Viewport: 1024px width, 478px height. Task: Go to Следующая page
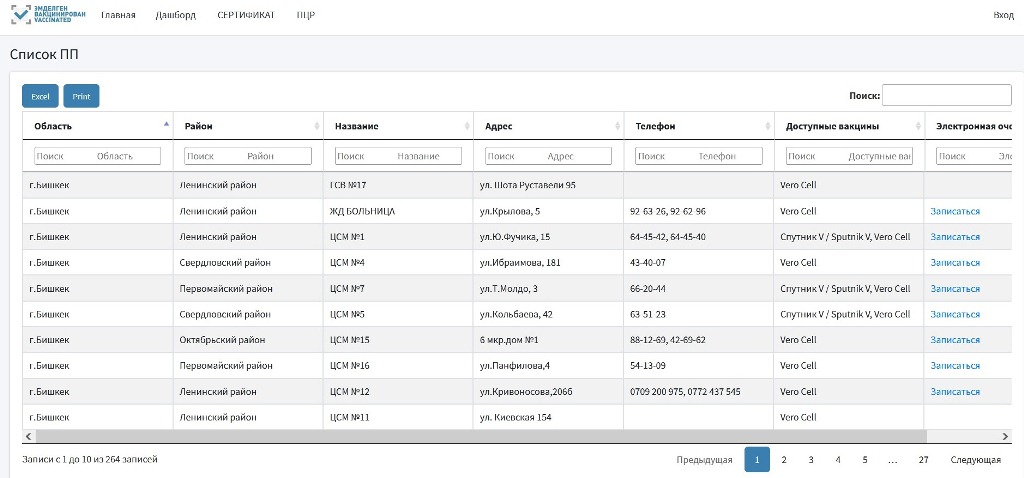click(x=975, y=460)
